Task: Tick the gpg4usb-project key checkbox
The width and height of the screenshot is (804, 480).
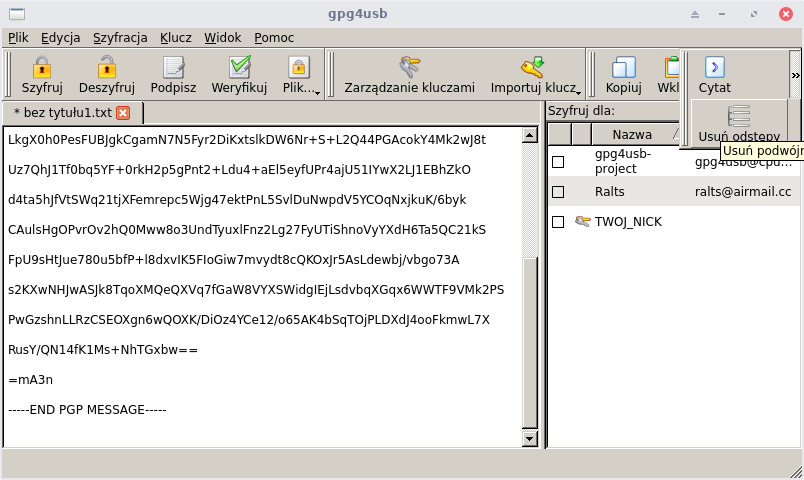Action: [558, 162]
